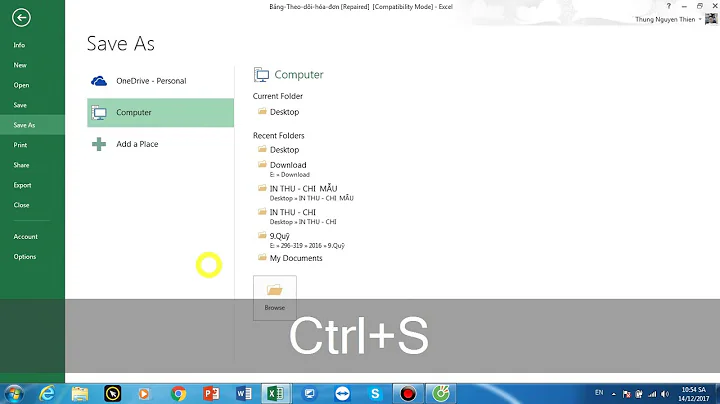Open TeamViewer from taskbar

coord(342,394)
